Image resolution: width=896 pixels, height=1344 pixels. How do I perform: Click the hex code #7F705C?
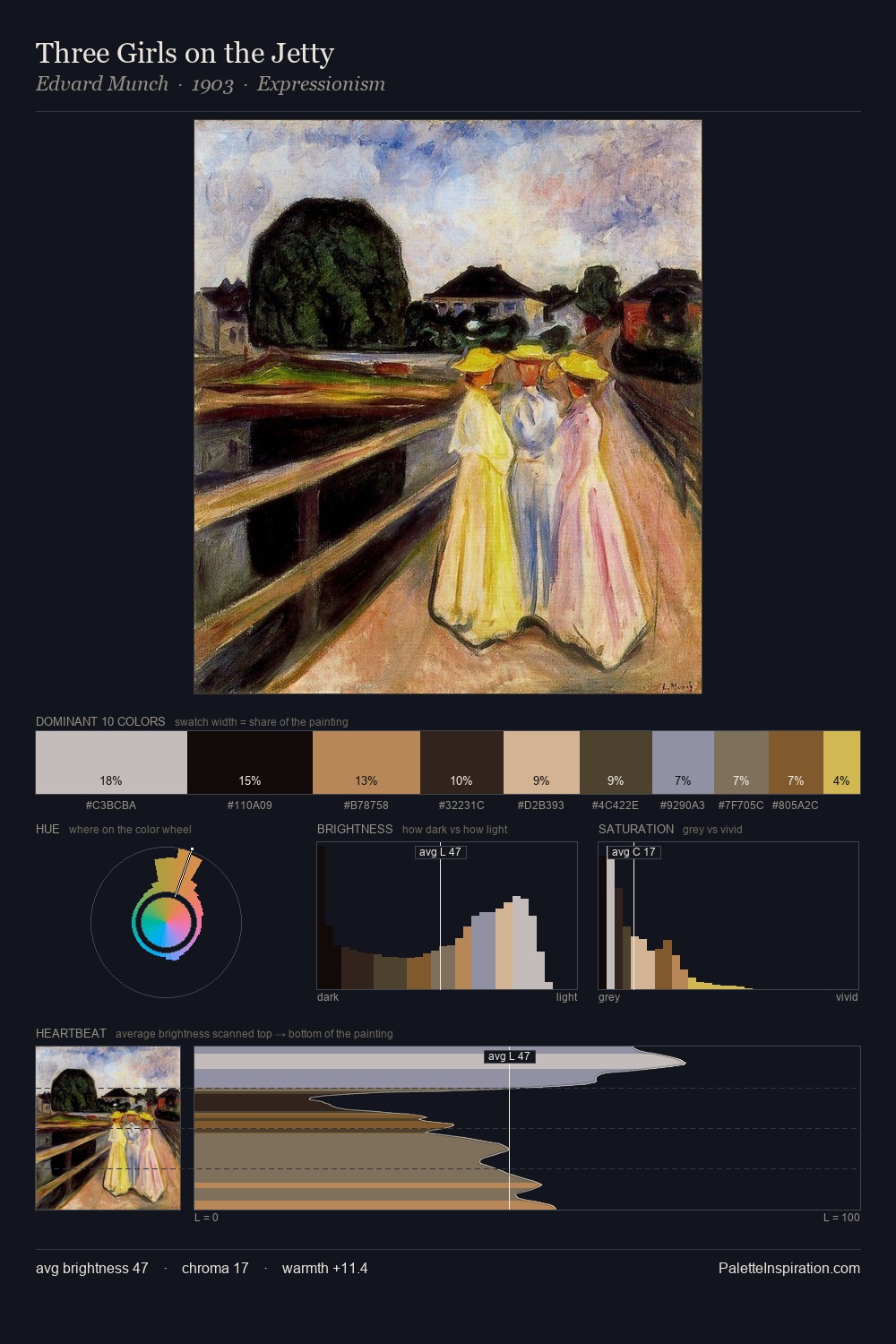coord(741,805)
